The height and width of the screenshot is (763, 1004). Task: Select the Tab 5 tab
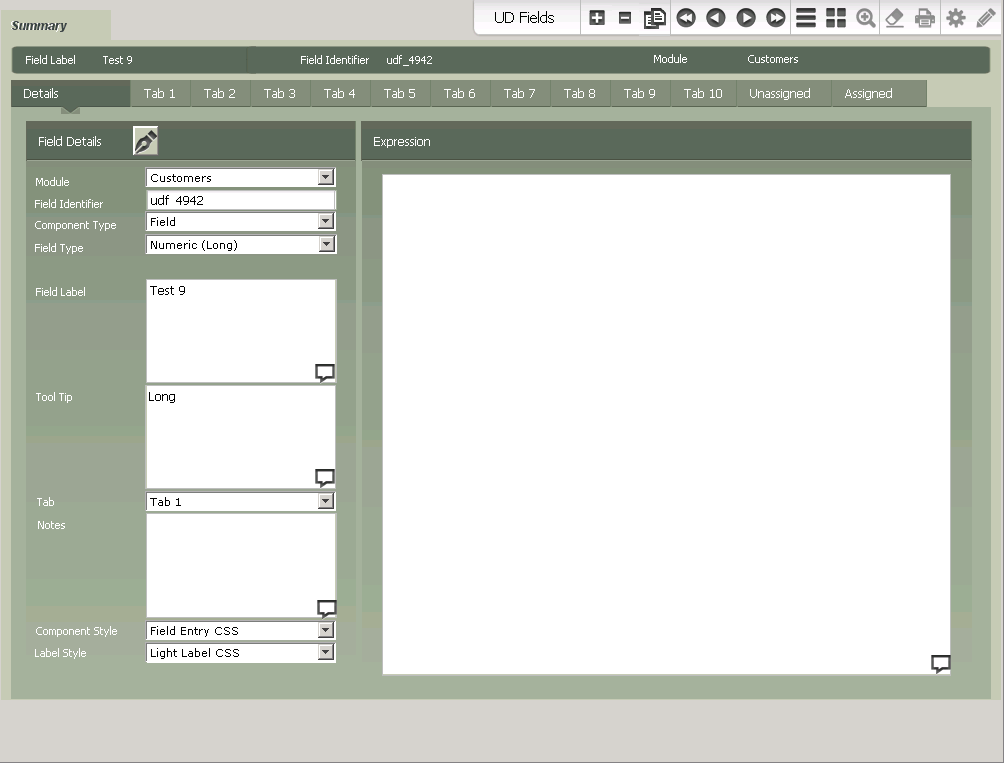coord(399,93)
